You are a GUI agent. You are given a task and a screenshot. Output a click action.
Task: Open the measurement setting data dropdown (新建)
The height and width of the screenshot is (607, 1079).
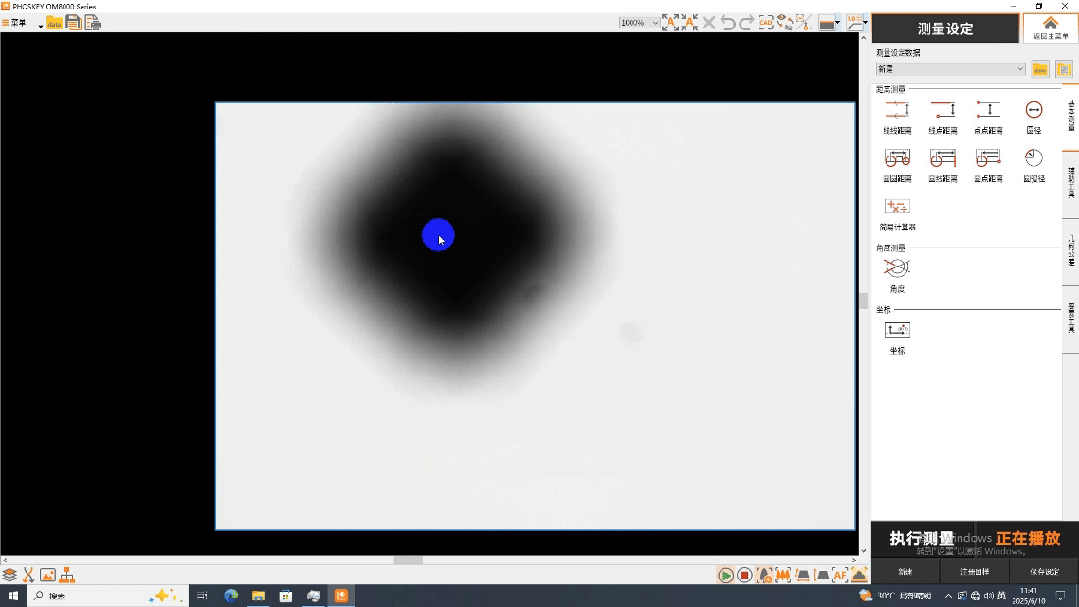950,69
